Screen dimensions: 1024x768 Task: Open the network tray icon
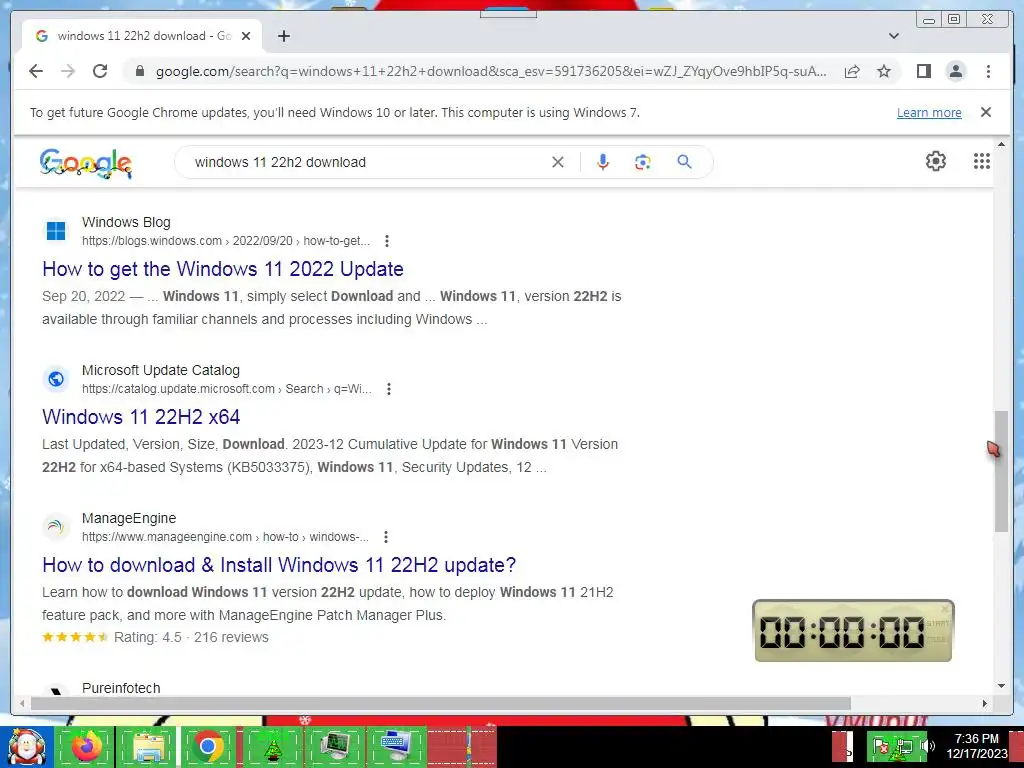coord(904,746)
